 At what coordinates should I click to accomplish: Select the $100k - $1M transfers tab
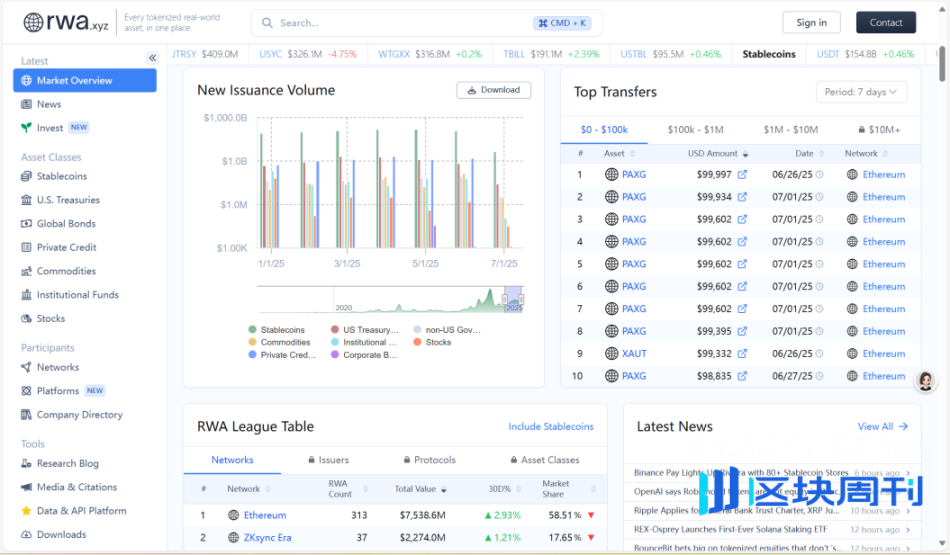click(696, 130)
